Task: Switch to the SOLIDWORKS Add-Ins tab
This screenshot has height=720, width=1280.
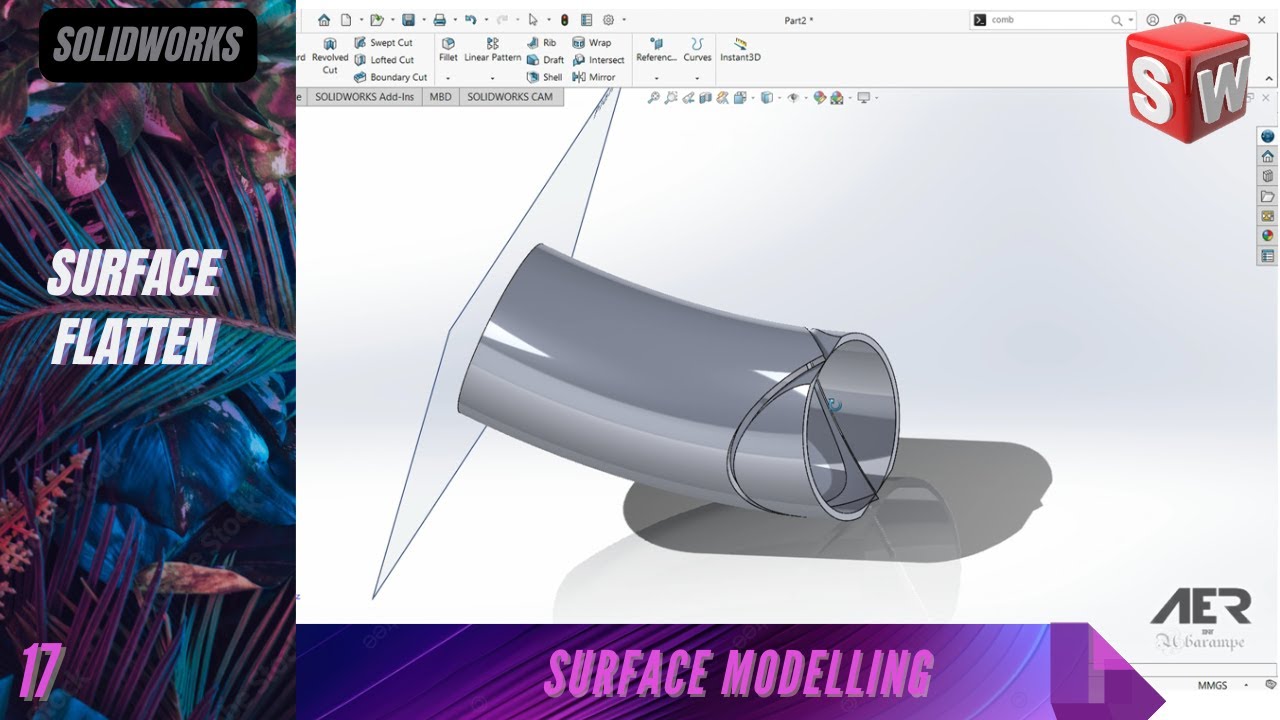Action: 364,97
